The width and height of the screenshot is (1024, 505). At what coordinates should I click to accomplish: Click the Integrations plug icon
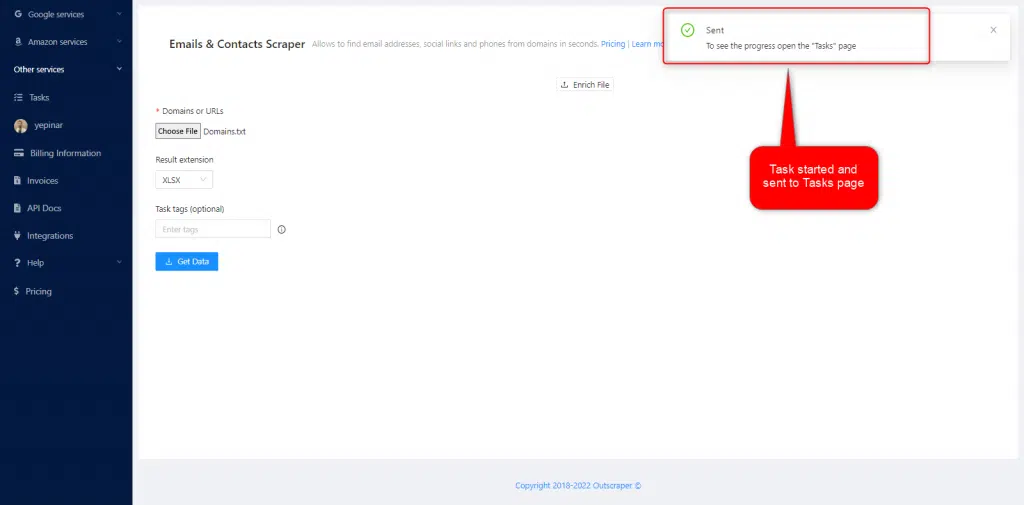tap(18, 236)
